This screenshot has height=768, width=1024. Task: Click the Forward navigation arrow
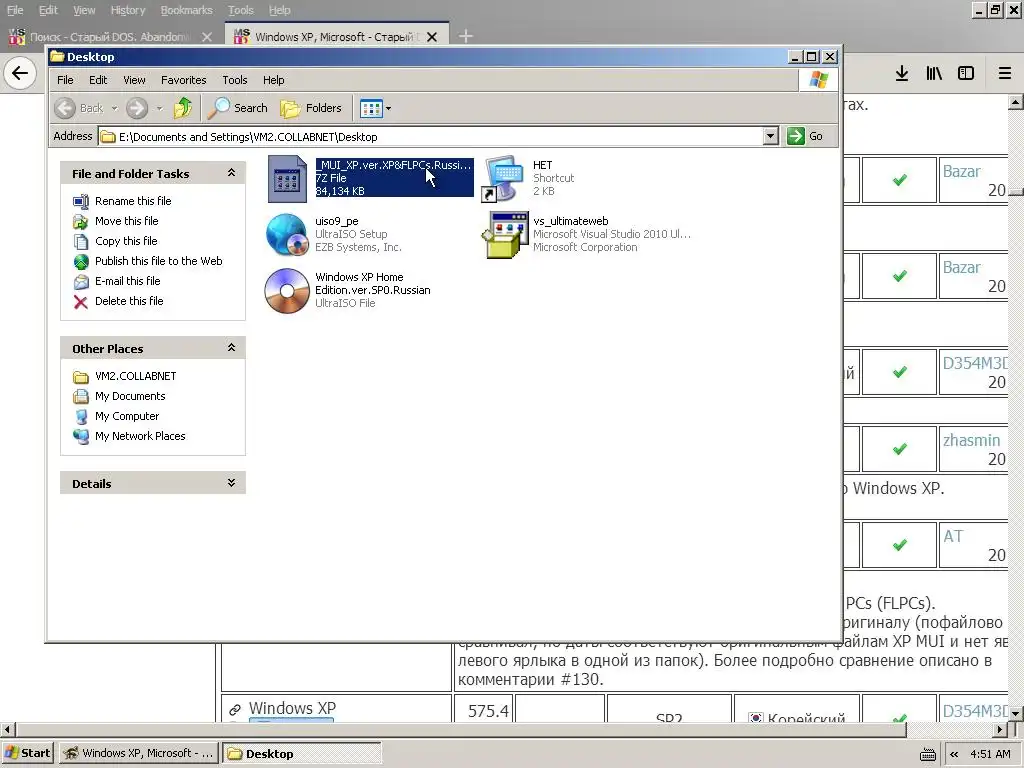[x=136, y=108]
